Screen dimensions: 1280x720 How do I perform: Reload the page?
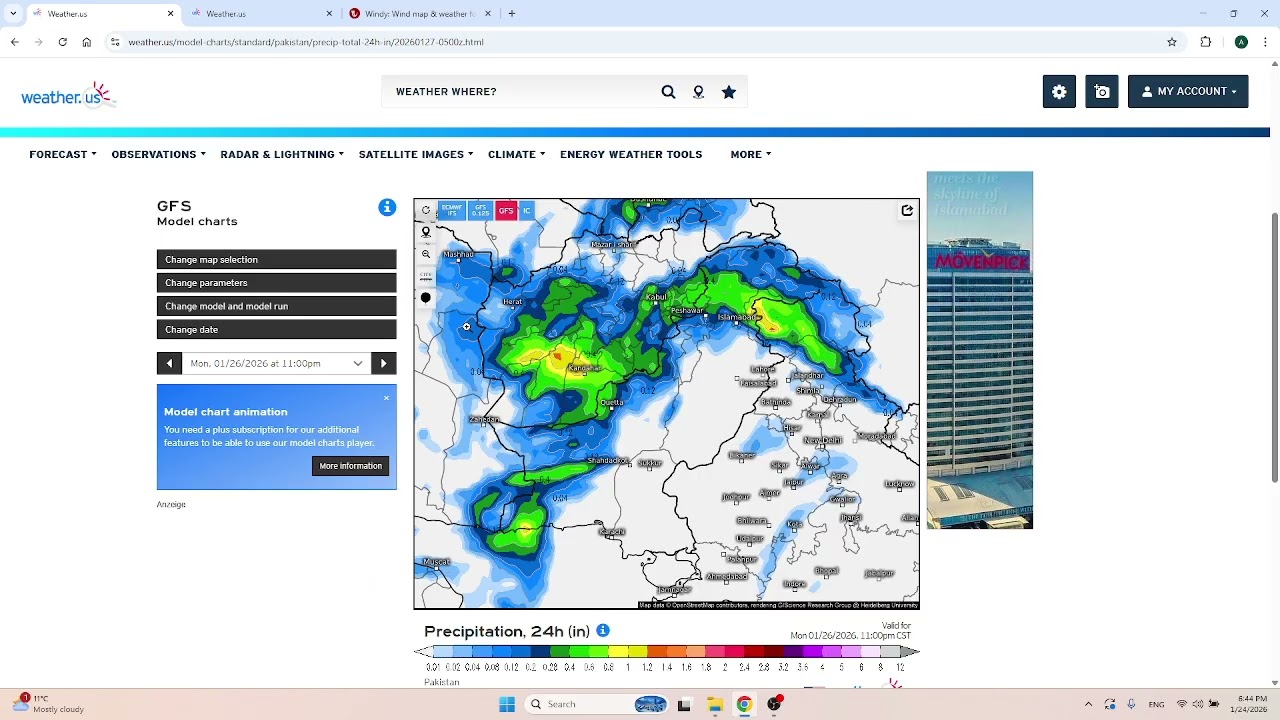[x=62, y=42]
